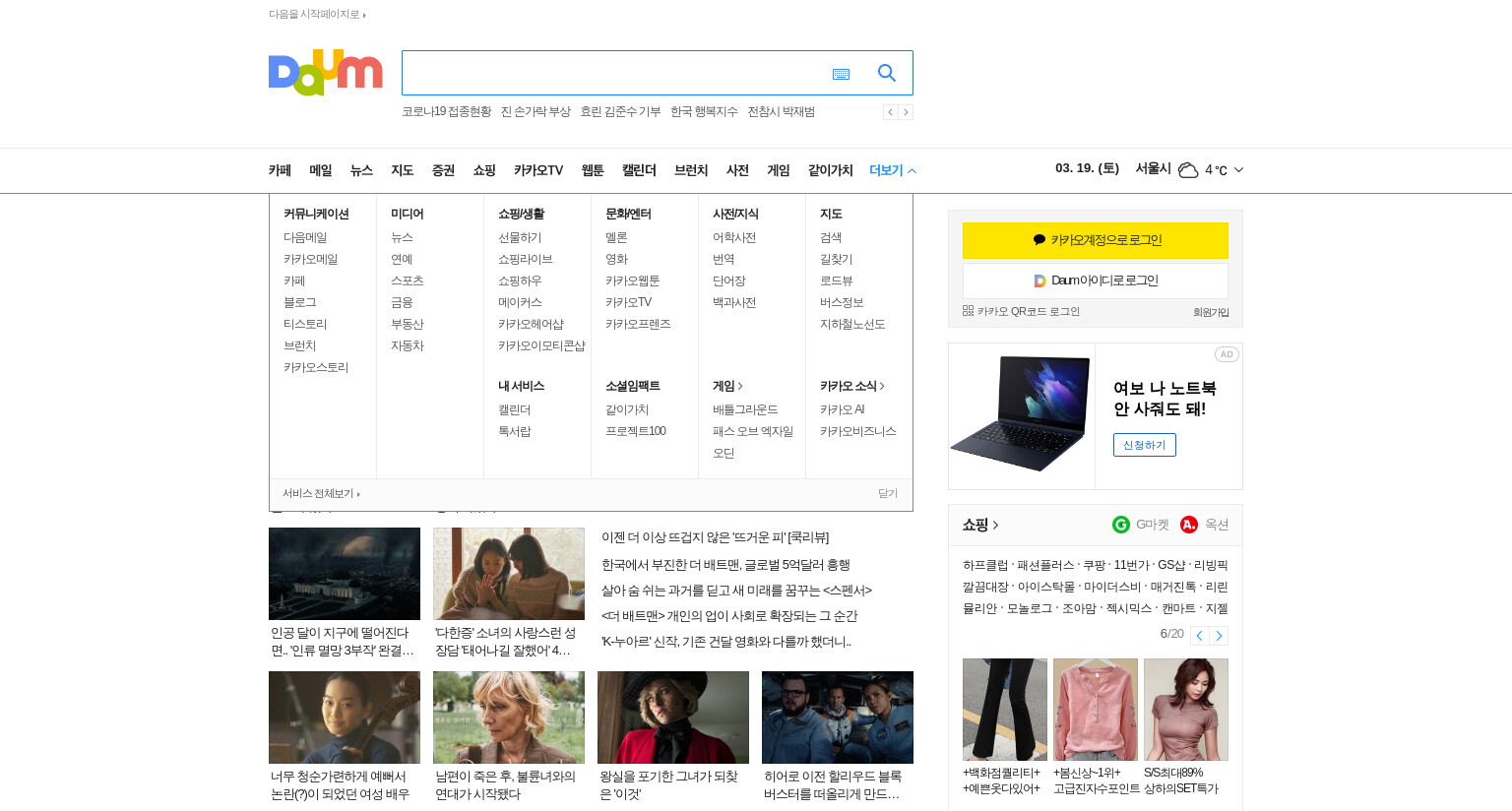1512x811 pixels.
Task: Open the 게임 category header
Action: tap(727, 386)
